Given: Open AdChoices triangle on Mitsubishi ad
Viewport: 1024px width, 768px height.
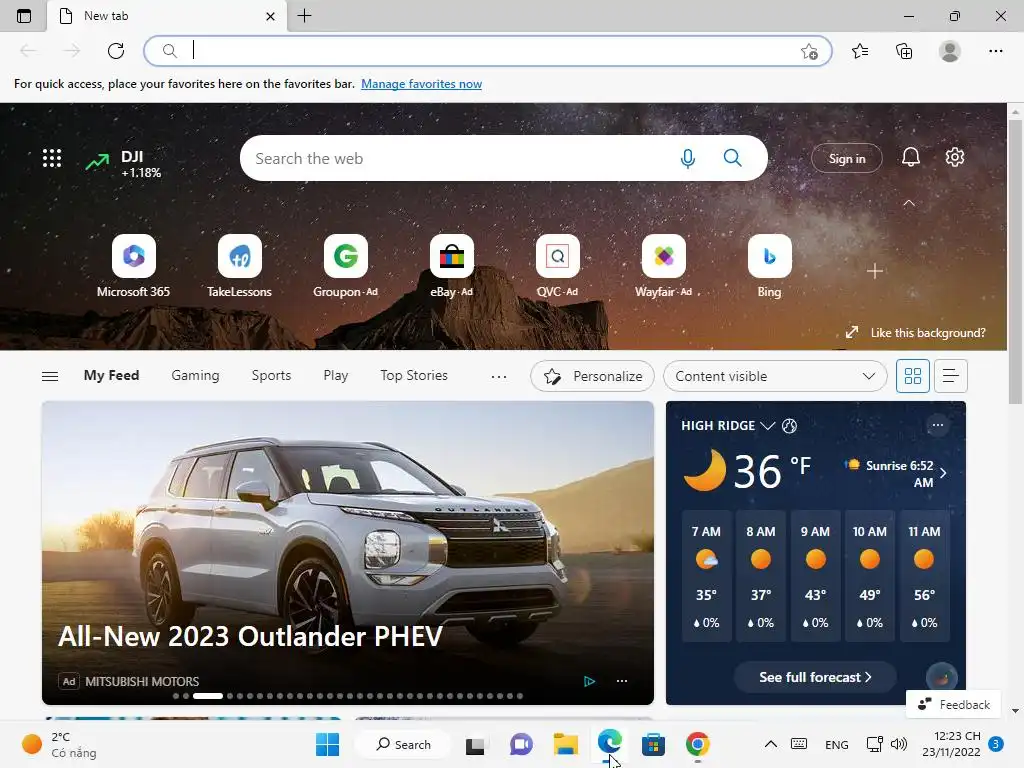Looking at the screenshot, I should [589, 681].
